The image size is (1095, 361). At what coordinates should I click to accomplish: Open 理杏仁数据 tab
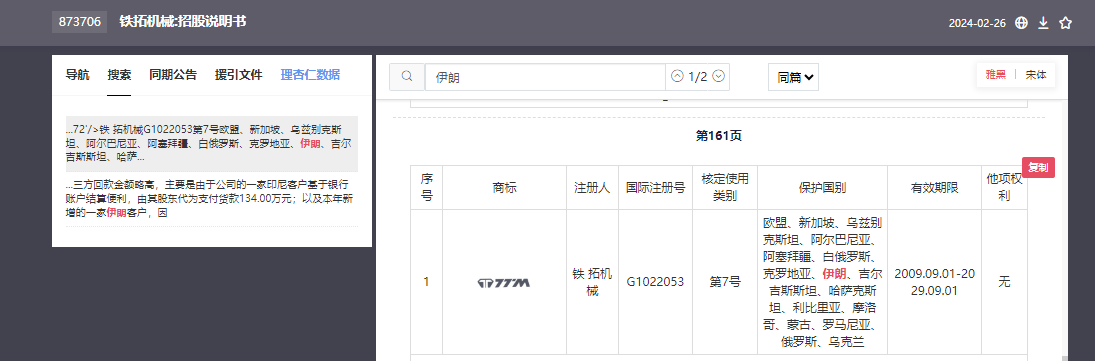click(x=310, y=75)
